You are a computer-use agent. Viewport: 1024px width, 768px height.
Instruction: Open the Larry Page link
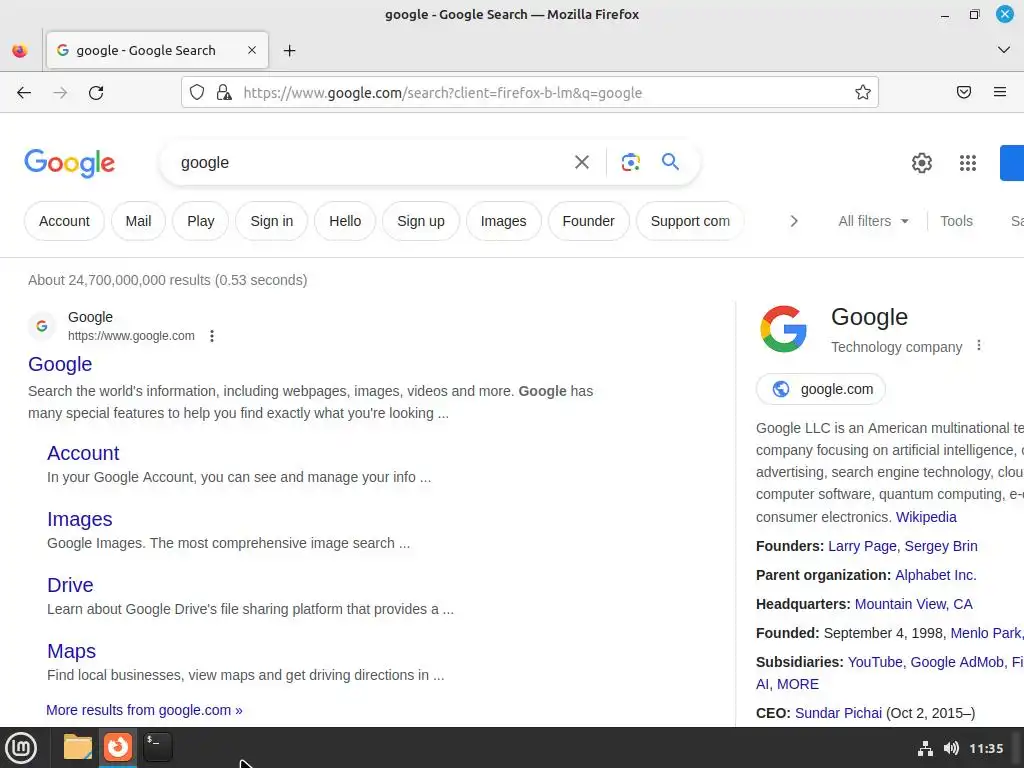click(x=862, y=546)
